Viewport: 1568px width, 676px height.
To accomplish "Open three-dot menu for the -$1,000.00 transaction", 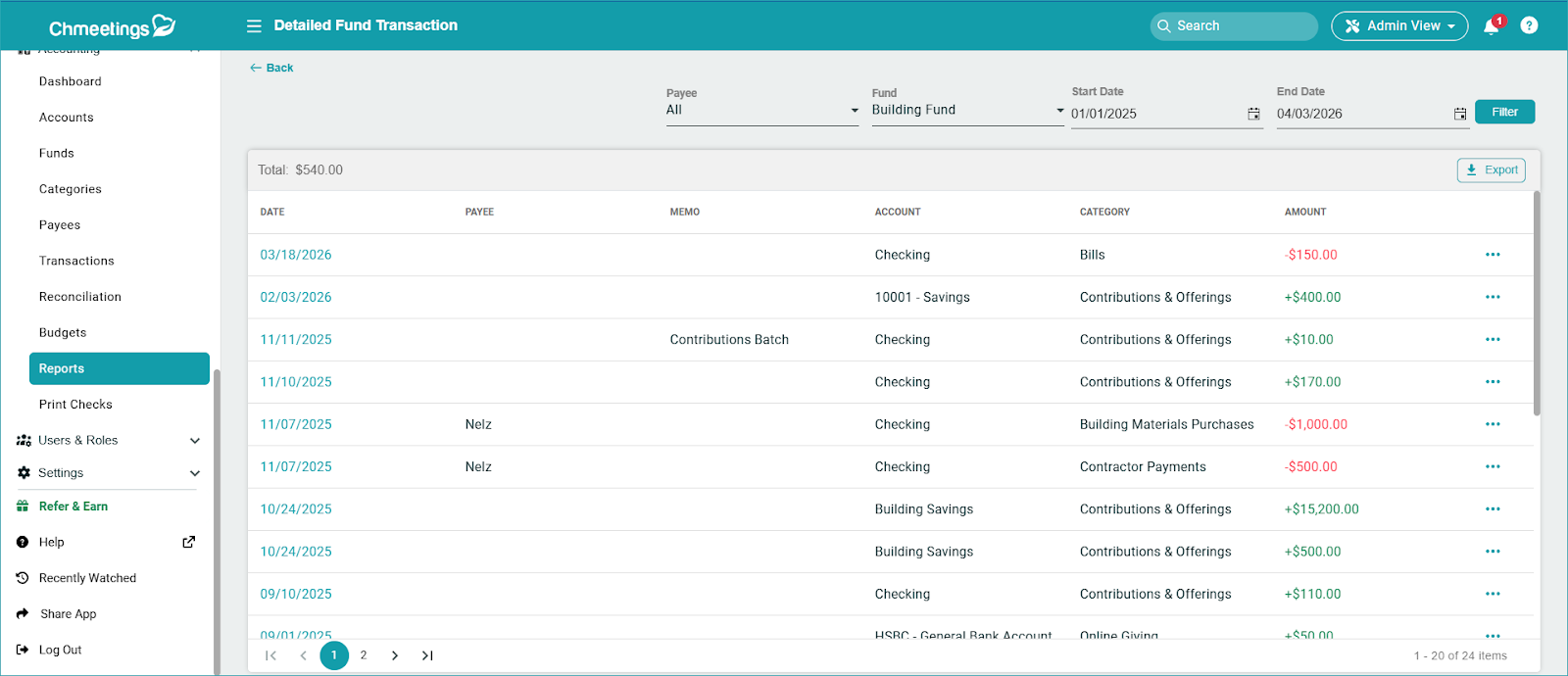I will pyautogui.click(x=1493, y=424).
